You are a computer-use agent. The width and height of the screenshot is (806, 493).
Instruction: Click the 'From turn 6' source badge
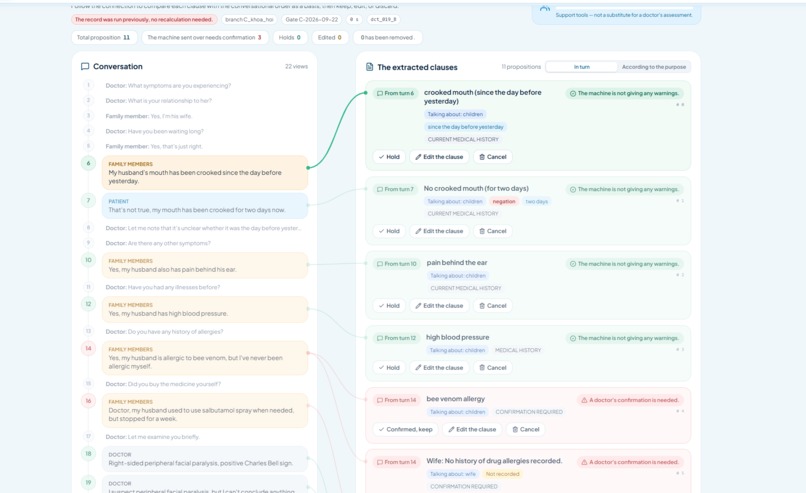coord(395,93)
